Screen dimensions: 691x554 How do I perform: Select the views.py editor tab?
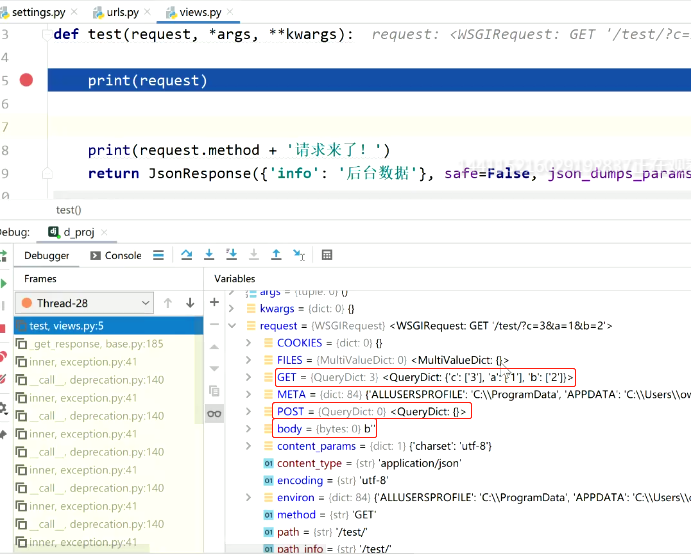(200, 12)
